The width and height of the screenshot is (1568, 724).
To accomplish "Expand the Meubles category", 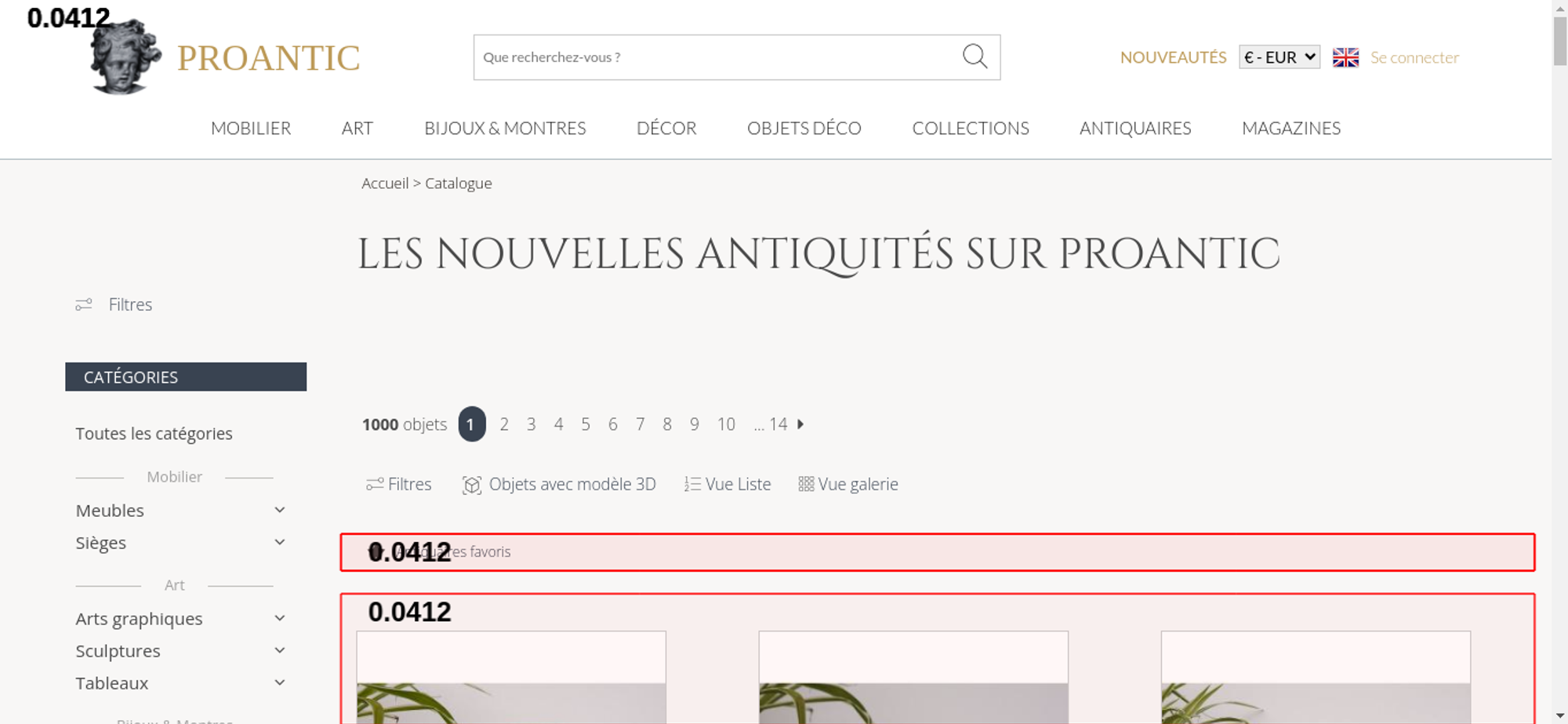I will click(x=280, y=510).
